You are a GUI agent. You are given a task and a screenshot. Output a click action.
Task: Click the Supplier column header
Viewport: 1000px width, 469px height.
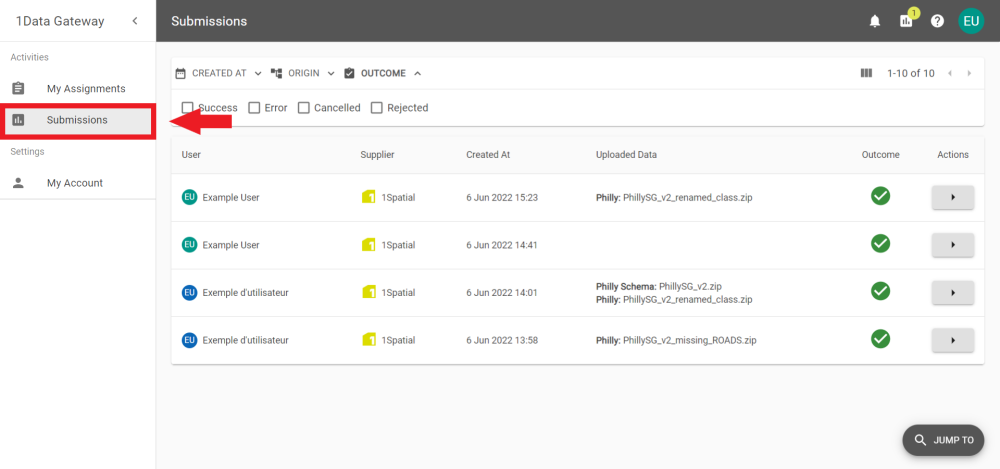(377, 154)
